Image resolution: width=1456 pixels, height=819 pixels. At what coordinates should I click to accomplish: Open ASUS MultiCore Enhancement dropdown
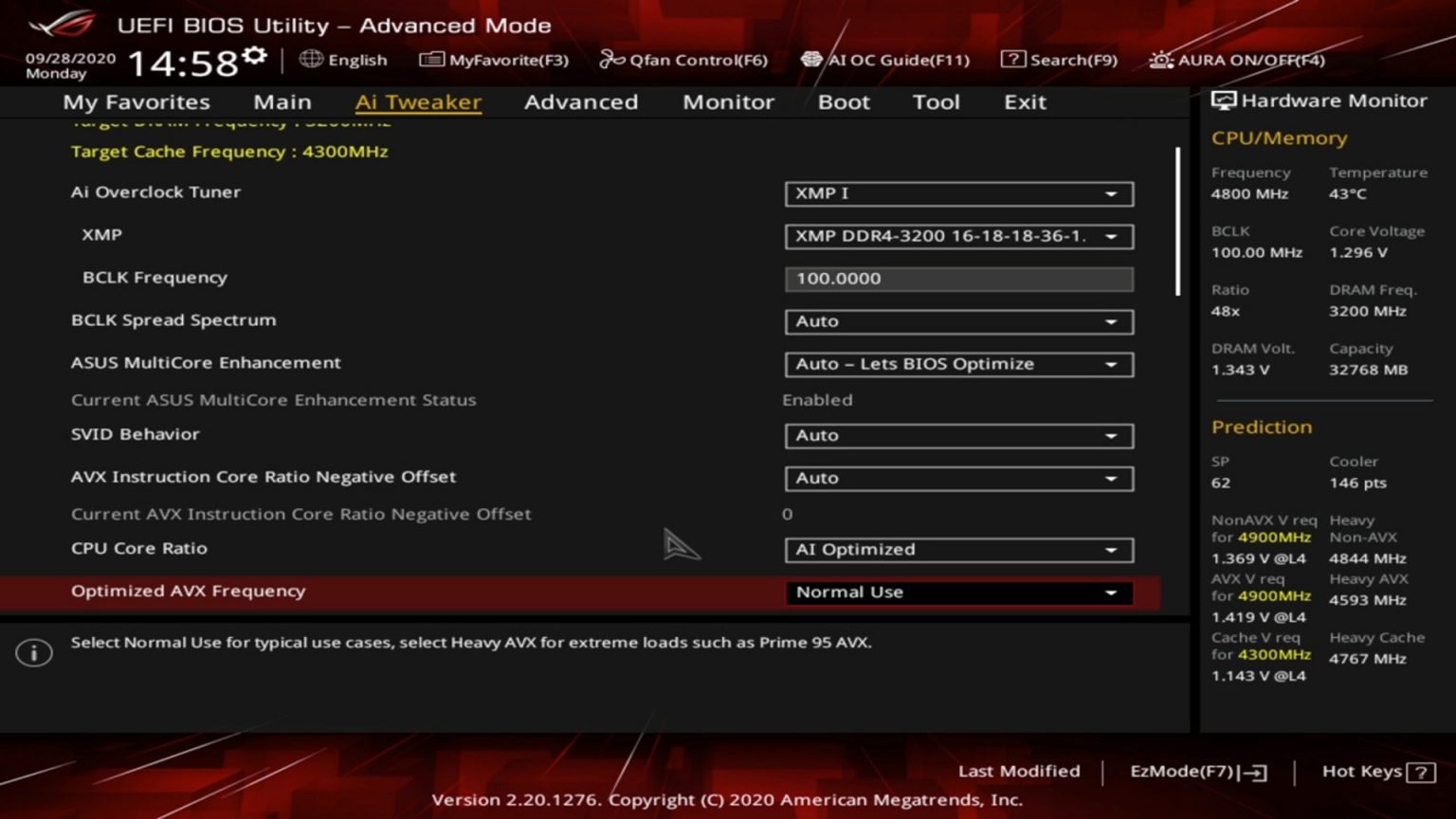pos(958,364)
